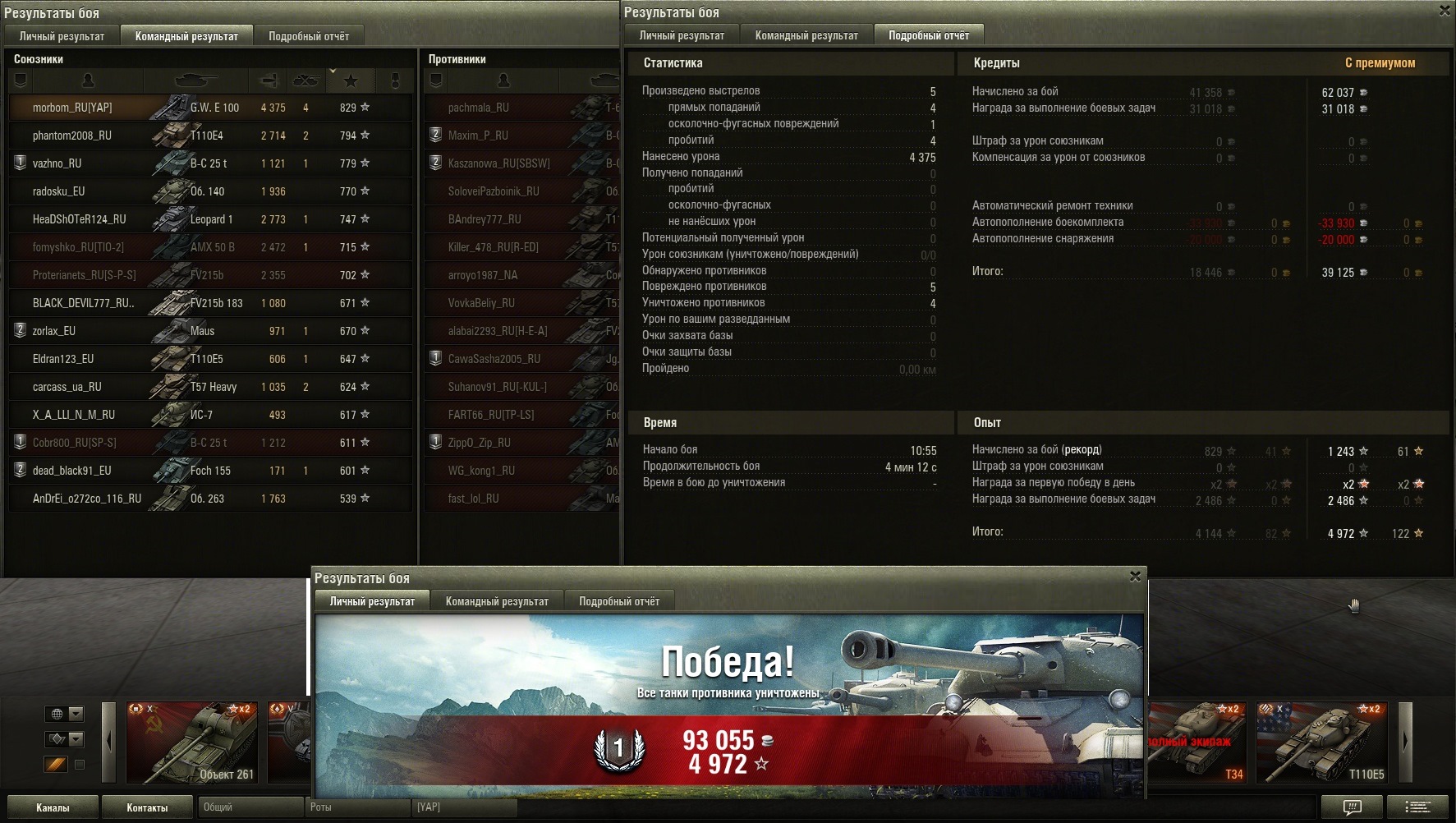Open Командный результат tab in the Победа window
The image size is (1456, 823).
click(x=497, y=601)
